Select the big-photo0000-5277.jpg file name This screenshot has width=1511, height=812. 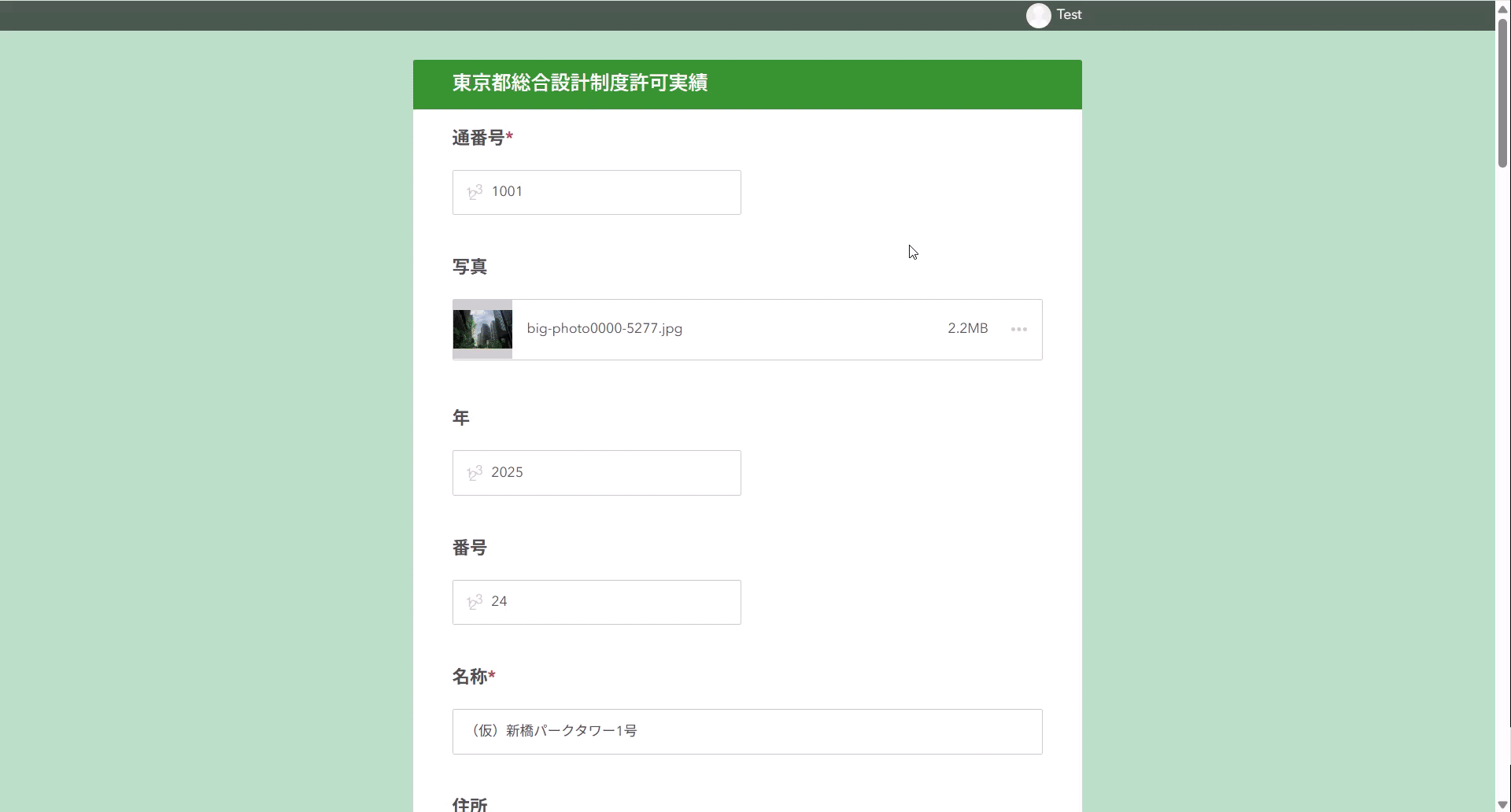click(604, 329)
